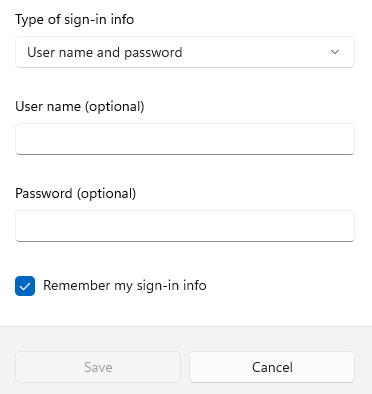Click the 'Password (optional)' label
Viewport: 372px width, 394px height.
[x=76, y=194]
